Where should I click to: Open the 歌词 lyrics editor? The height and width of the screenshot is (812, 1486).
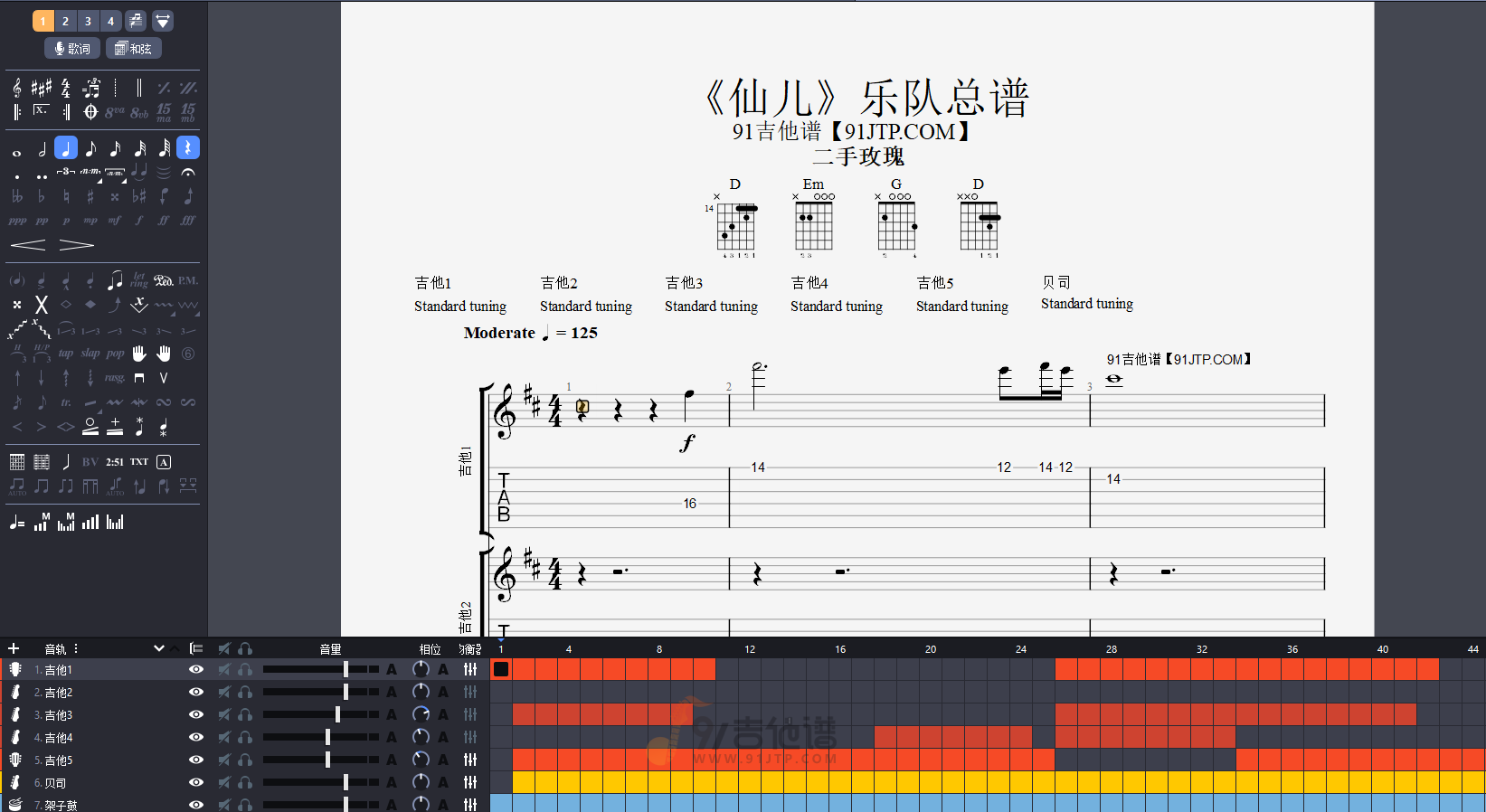(72, 49)
